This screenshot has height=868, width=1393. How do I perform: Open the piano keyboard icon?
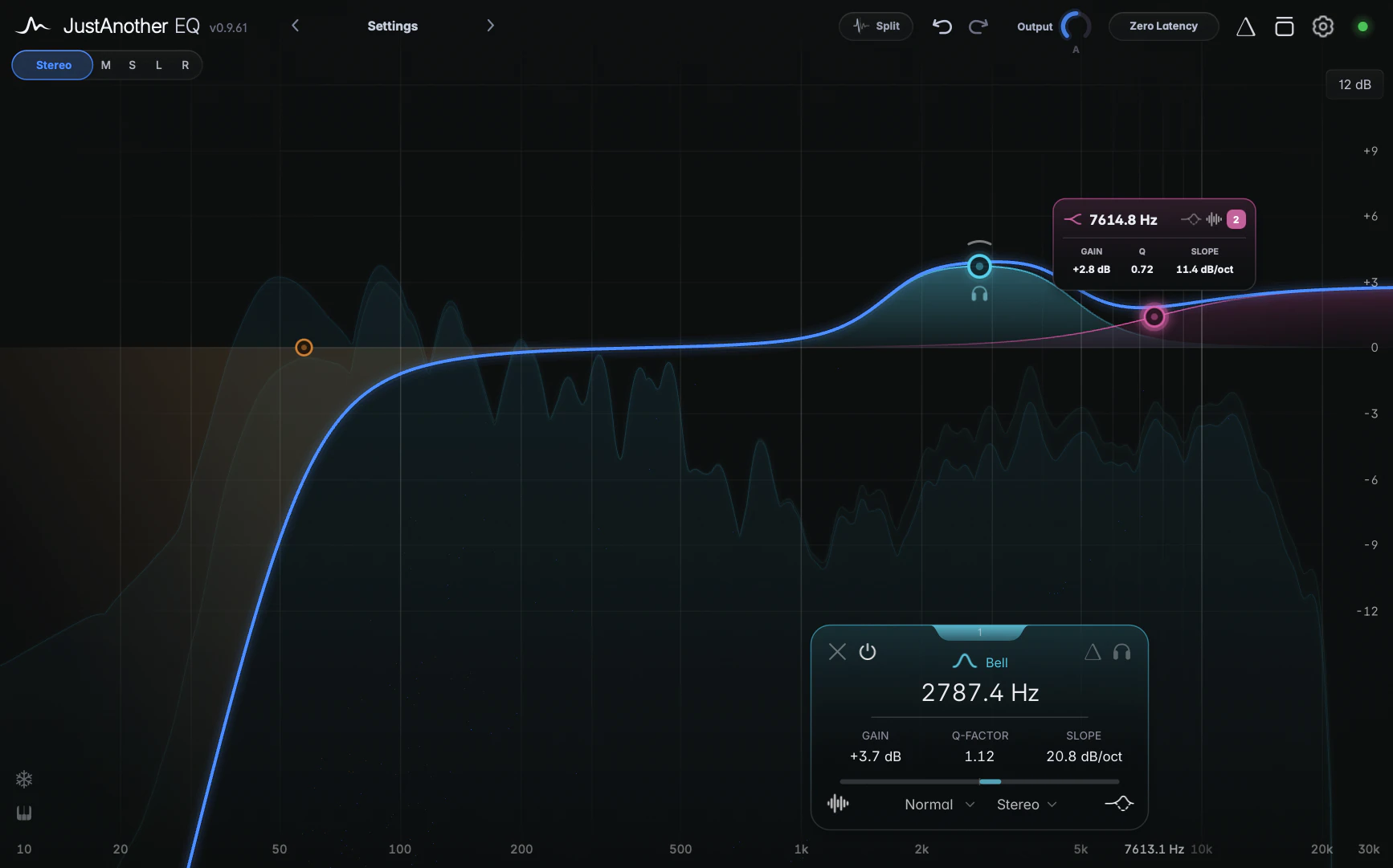click(24, 813)
